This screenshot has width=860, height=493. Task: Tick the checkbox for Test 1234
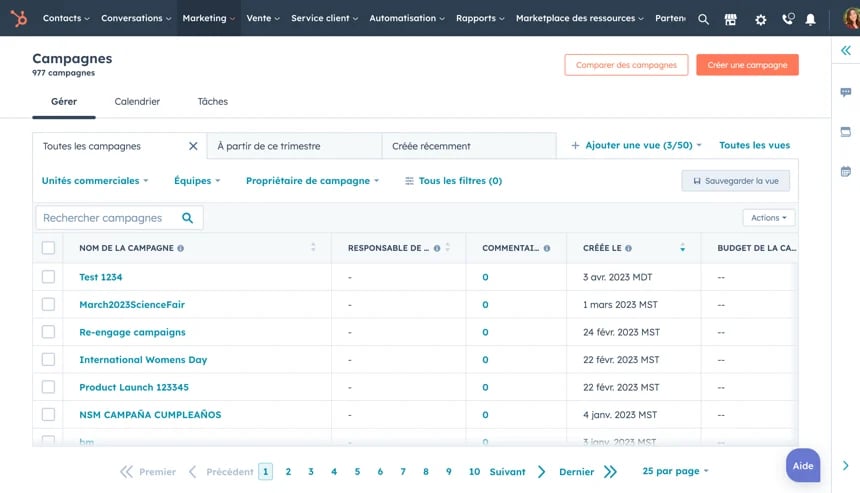[48, 277]
